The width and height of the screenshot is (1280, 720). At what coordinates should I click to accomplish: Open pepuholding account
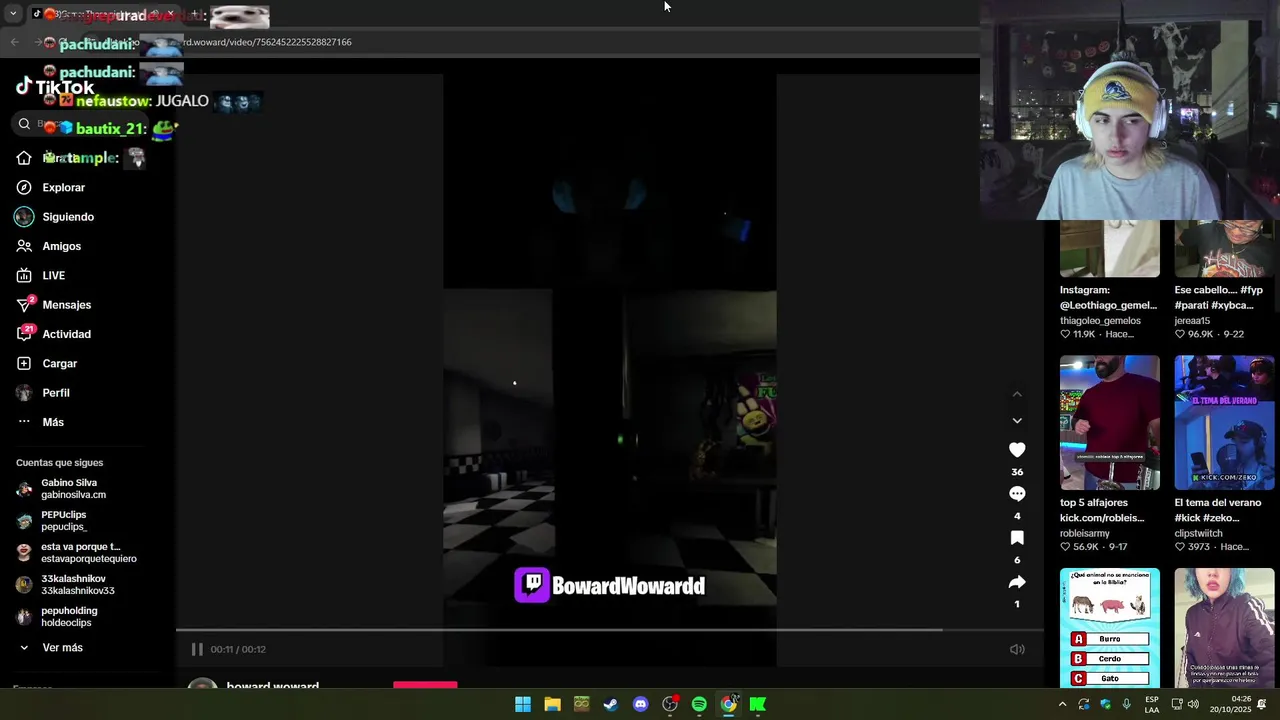68,617
